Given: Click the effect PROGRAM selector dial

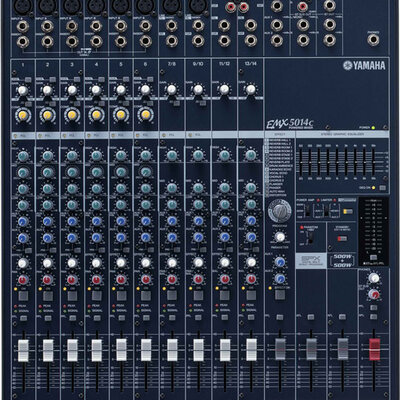Looking at the screenshot, I should (x=279, y=211).
